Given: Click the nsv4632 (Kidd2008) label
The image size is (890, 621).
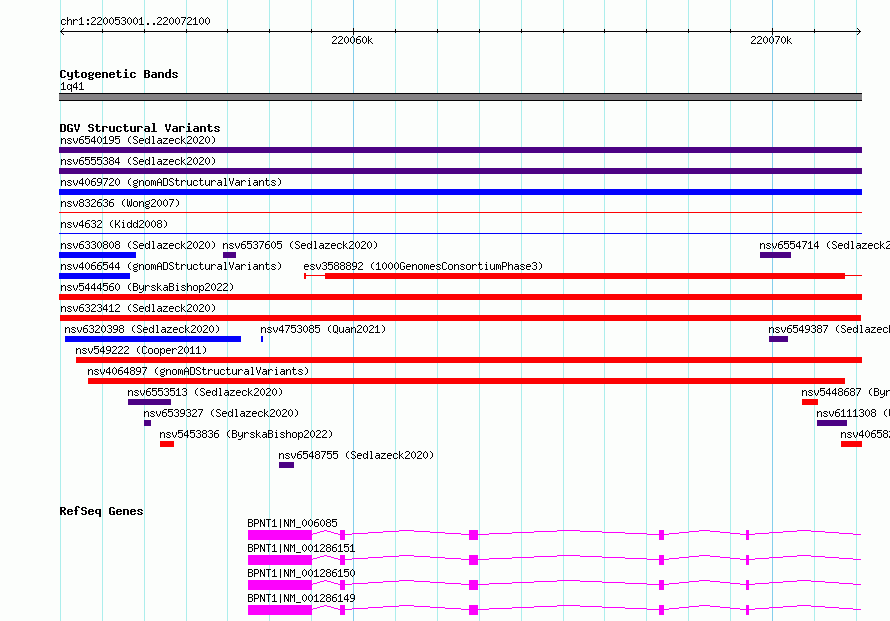Looking at the screenshot, I should click(x=114, y=224).
